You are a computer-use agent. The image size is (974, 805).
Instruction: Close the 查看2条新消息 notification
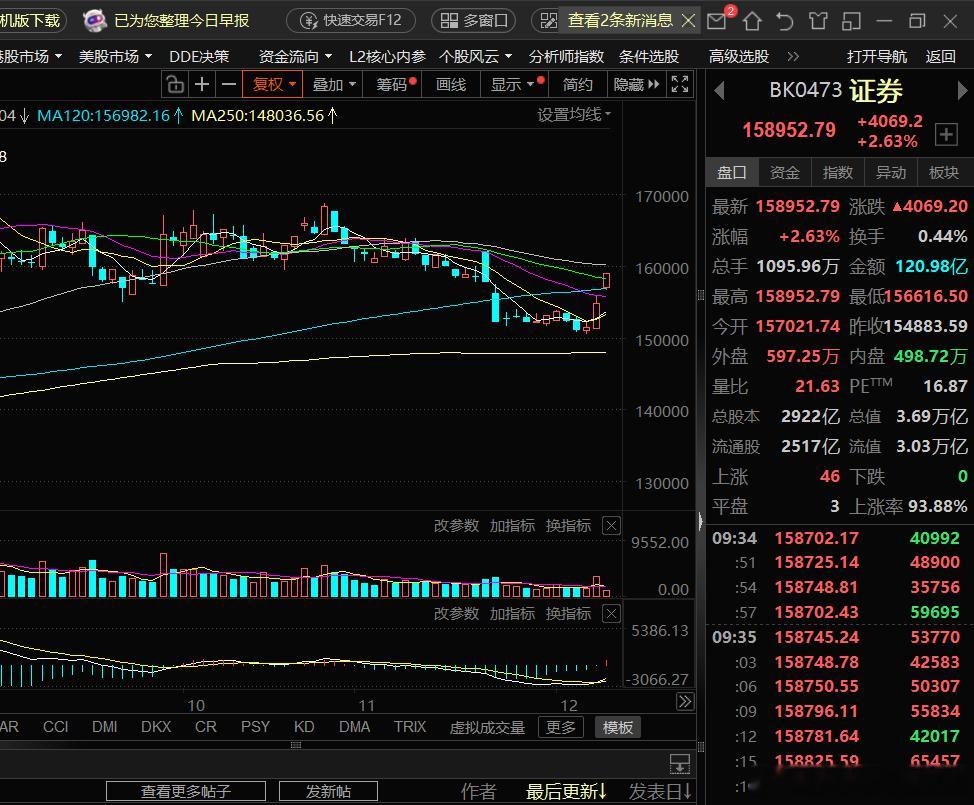688,20
